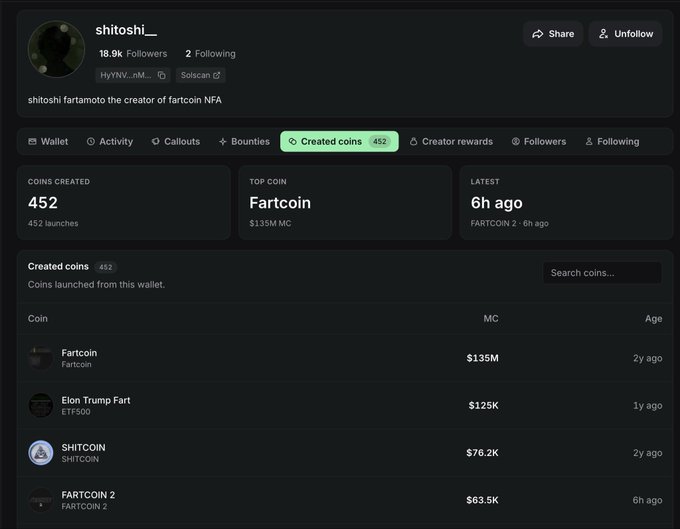Open the Solscan external link

pyautogui.click(x=200, y=75)
